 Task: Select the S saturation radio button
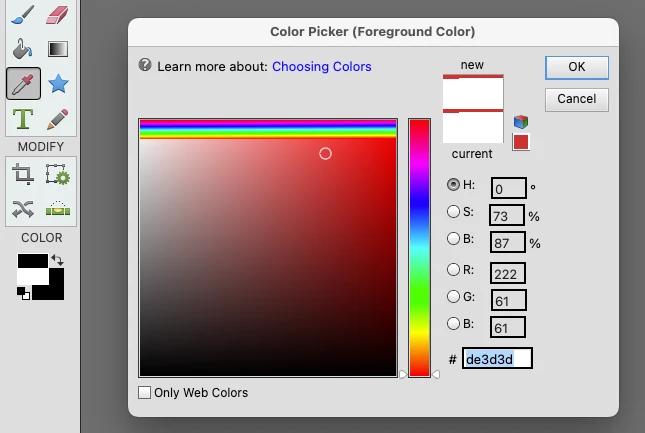tap(453, 212)
